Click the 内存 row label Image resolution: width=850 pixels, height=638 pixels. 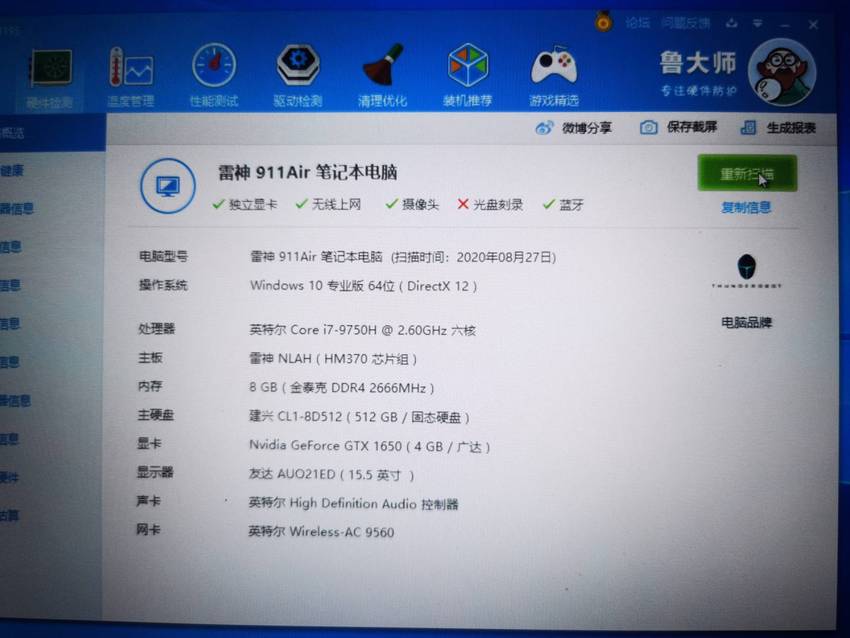[x=150, y=386]
